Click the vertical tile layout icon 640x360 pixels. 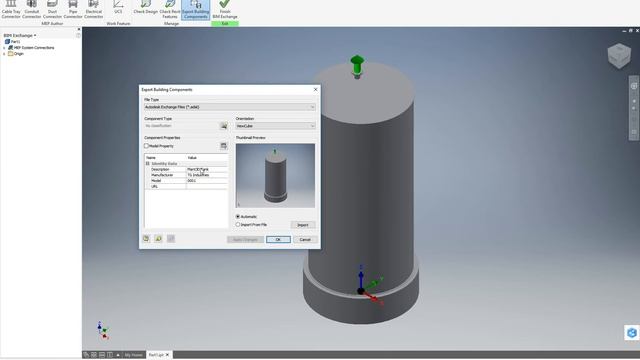point(110,355)
